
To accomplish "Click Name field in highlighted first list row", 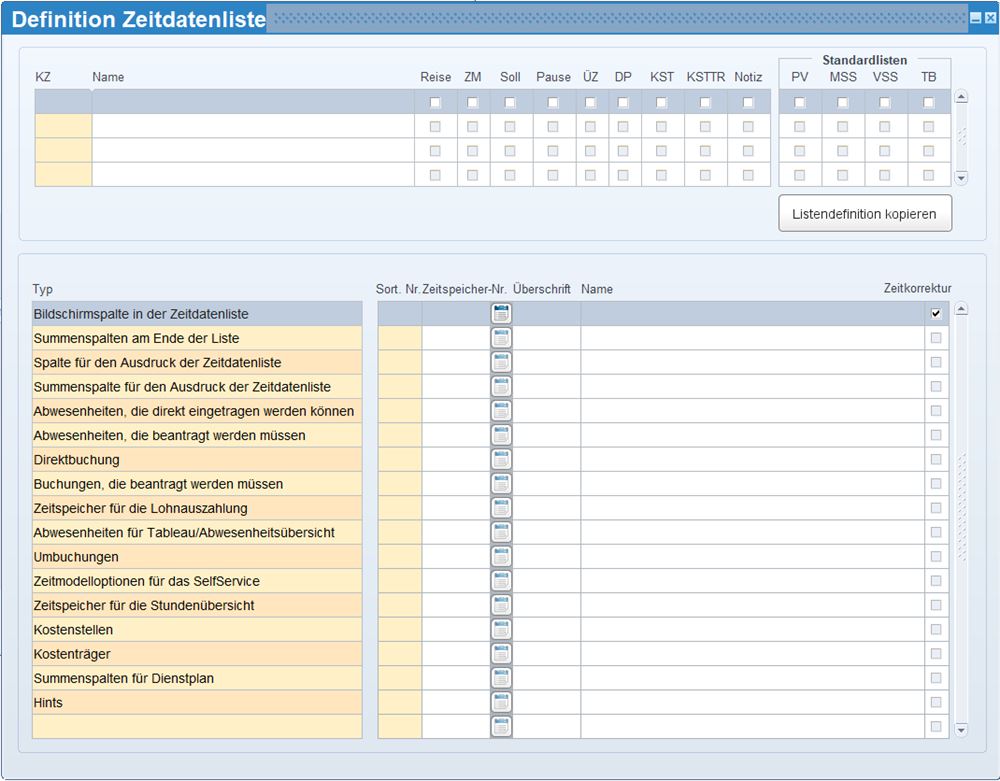I will click(253, 102).
